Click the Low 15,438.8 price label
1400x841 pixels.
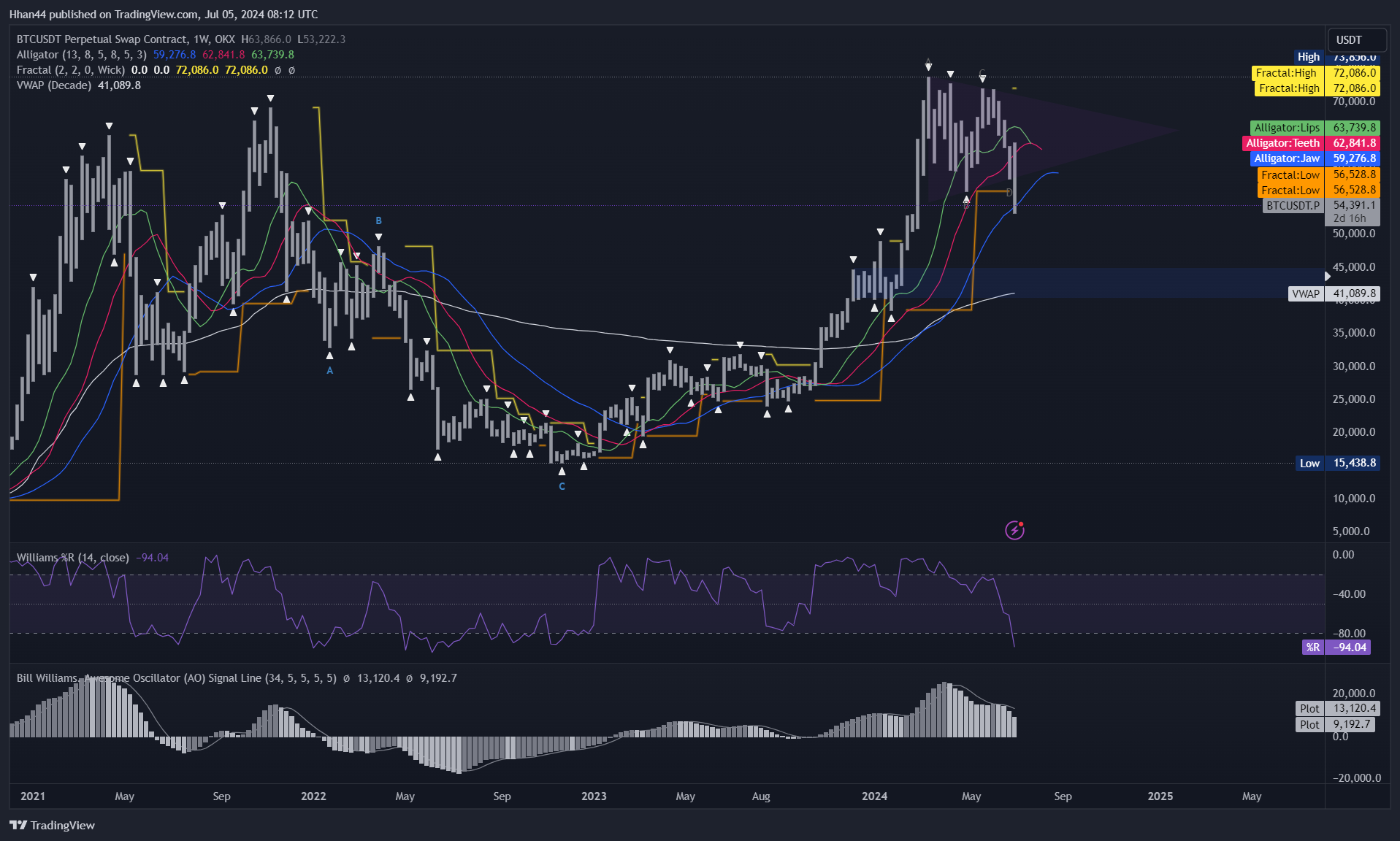click(1337, 463)
